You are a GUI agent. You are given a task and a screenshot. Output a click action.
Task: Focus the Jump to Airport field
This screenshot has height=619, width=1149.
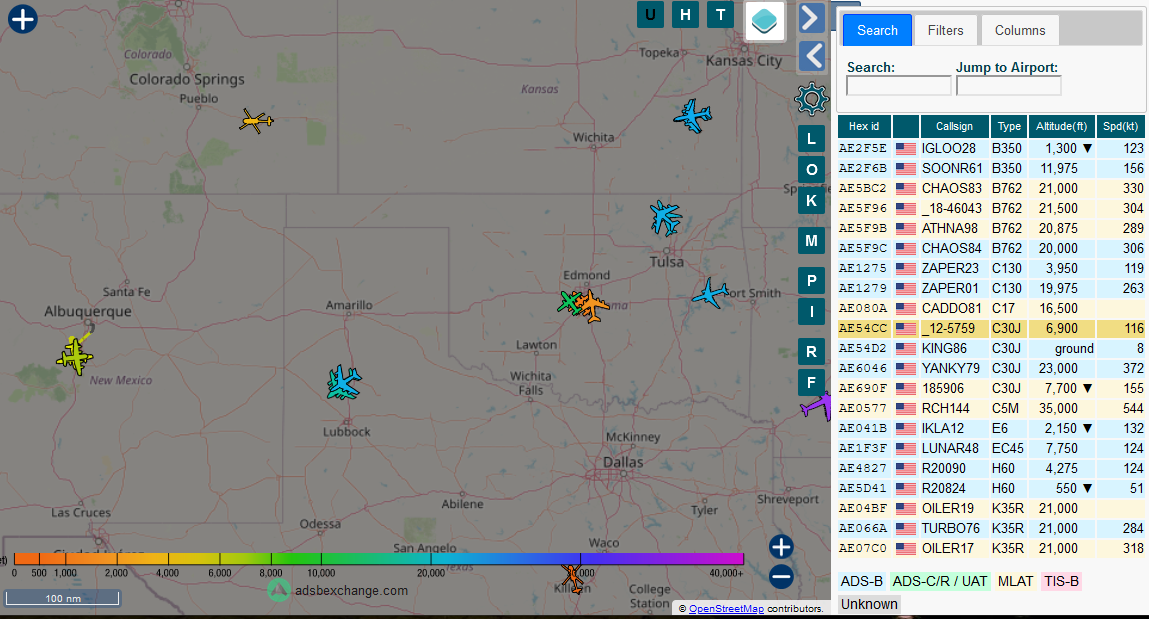coord(1008,86)
